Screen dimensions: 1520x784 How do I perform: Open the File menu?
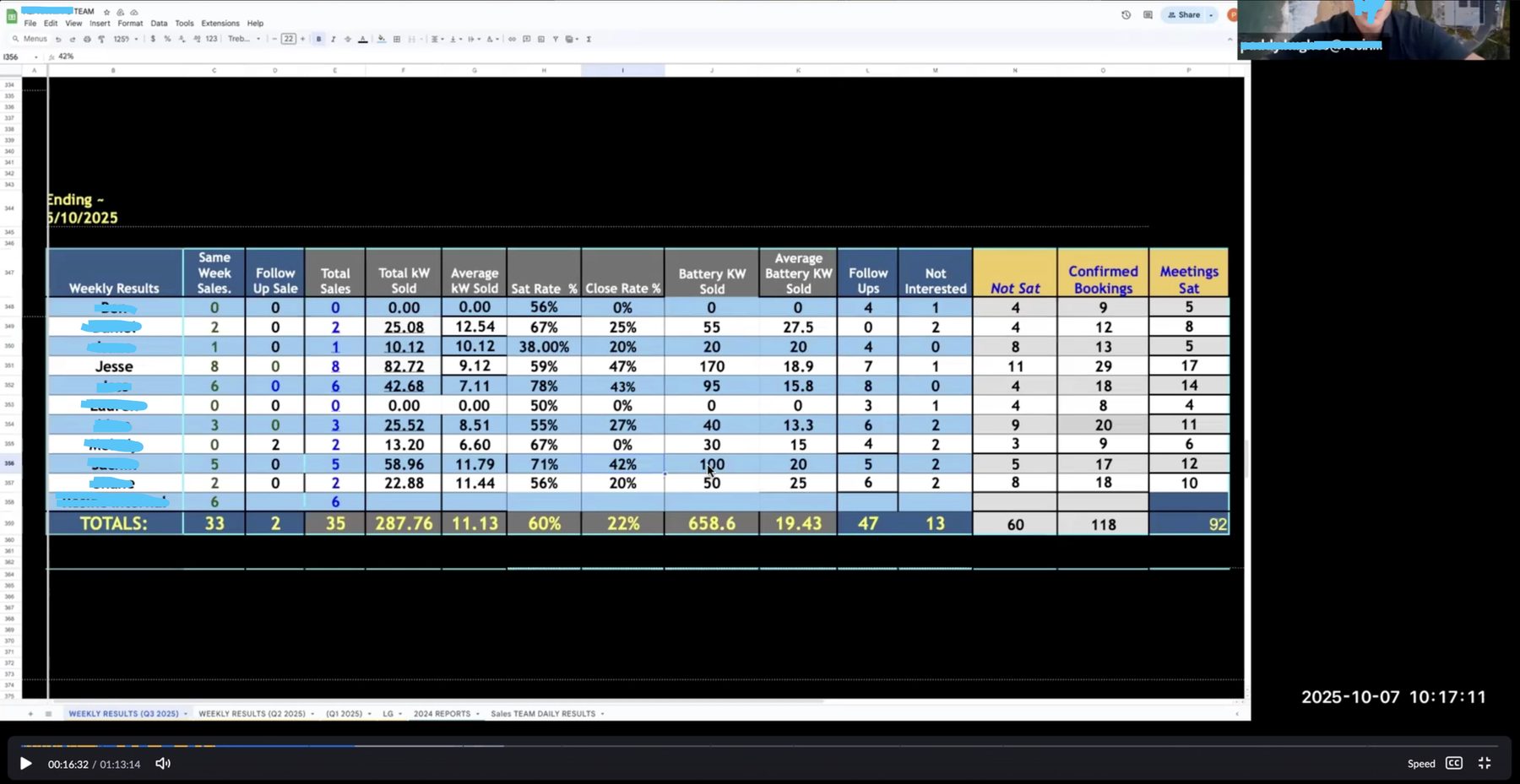click(30, 24)
